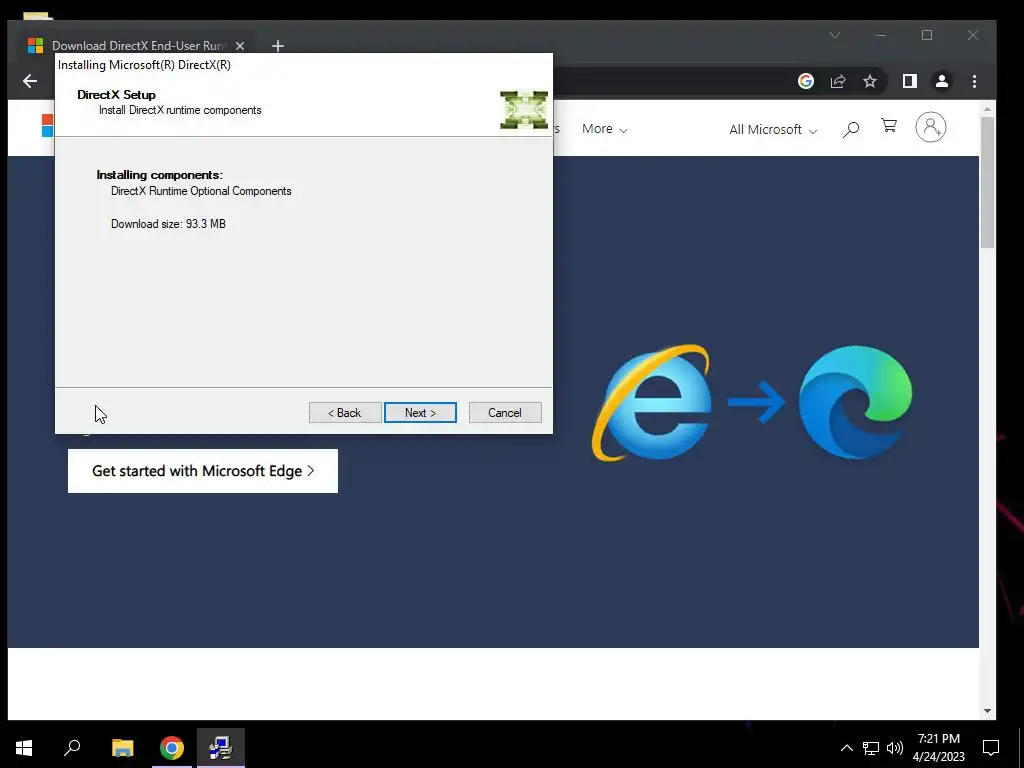This screenshot has height=768, width=1024.
Task: Click the Chrome tab search chevron
Action: (835, 35)
